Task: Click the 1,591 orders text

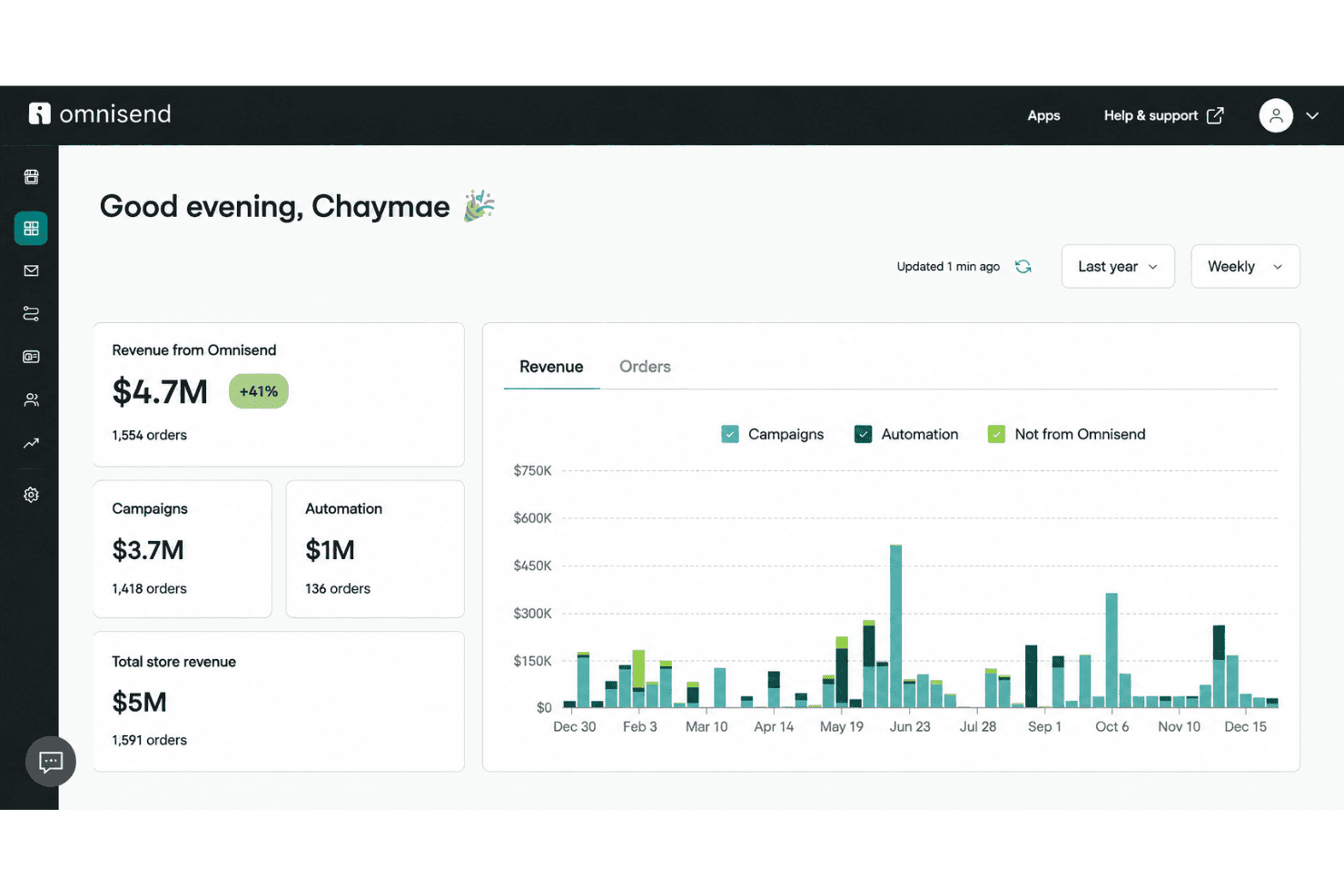Action: pyautogui.click(x=149, y=740)
